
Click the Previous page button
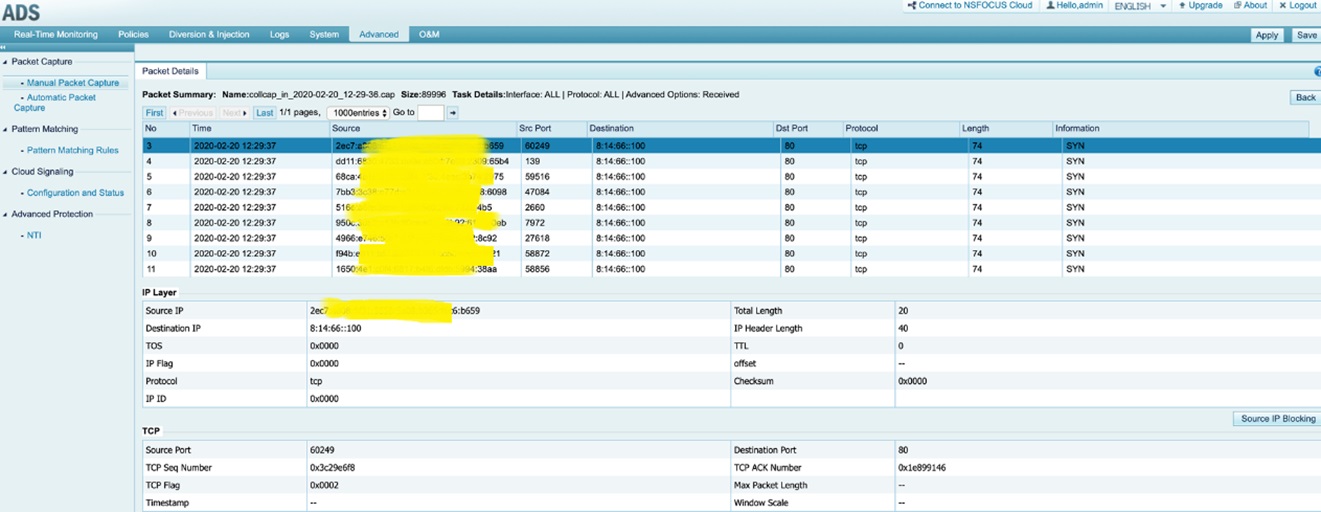192,113
